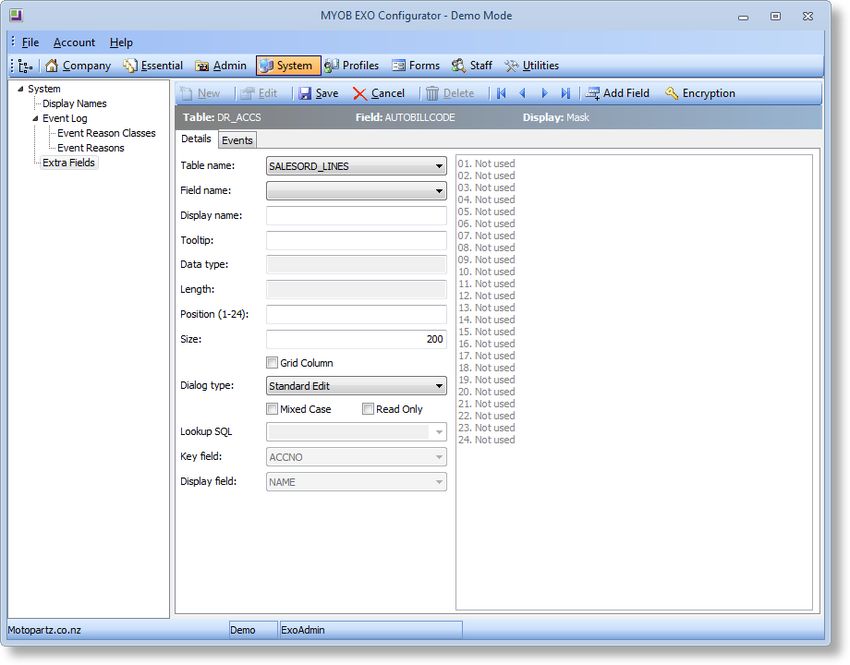The height and width of the screenshot is (665, 850).
Task: Open the Forms section
Action: pyautogui.click(x=416, y=66)
